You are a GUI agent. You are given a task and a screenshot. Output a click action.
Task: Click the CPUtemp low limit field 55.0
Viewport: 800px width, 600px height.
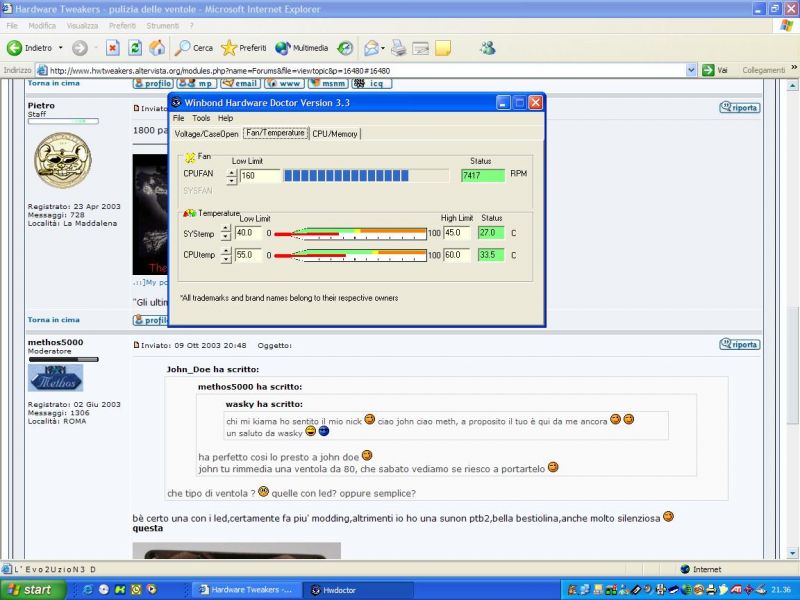[247, 255]
